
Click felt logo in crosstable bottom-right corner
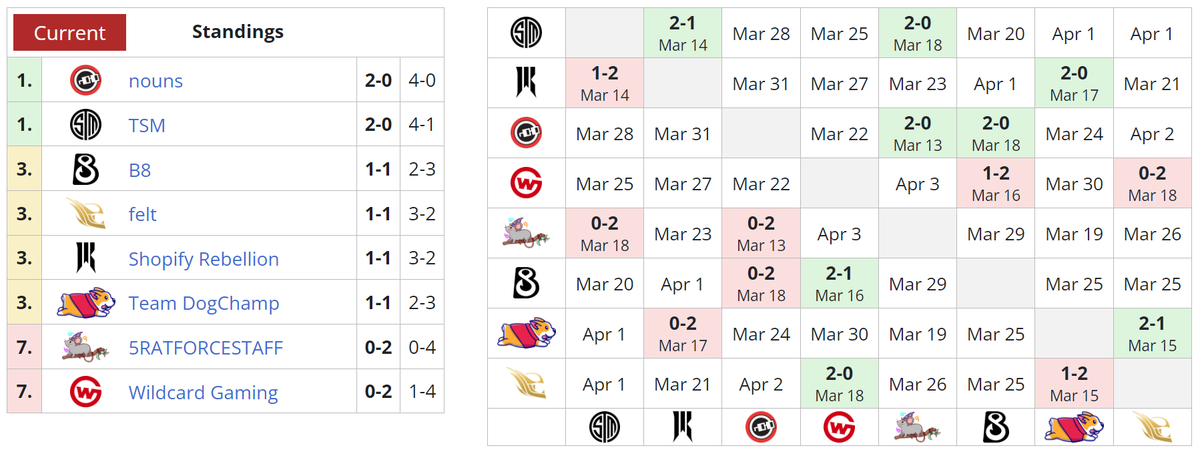pyautogui.click(x=1152, y=425)
